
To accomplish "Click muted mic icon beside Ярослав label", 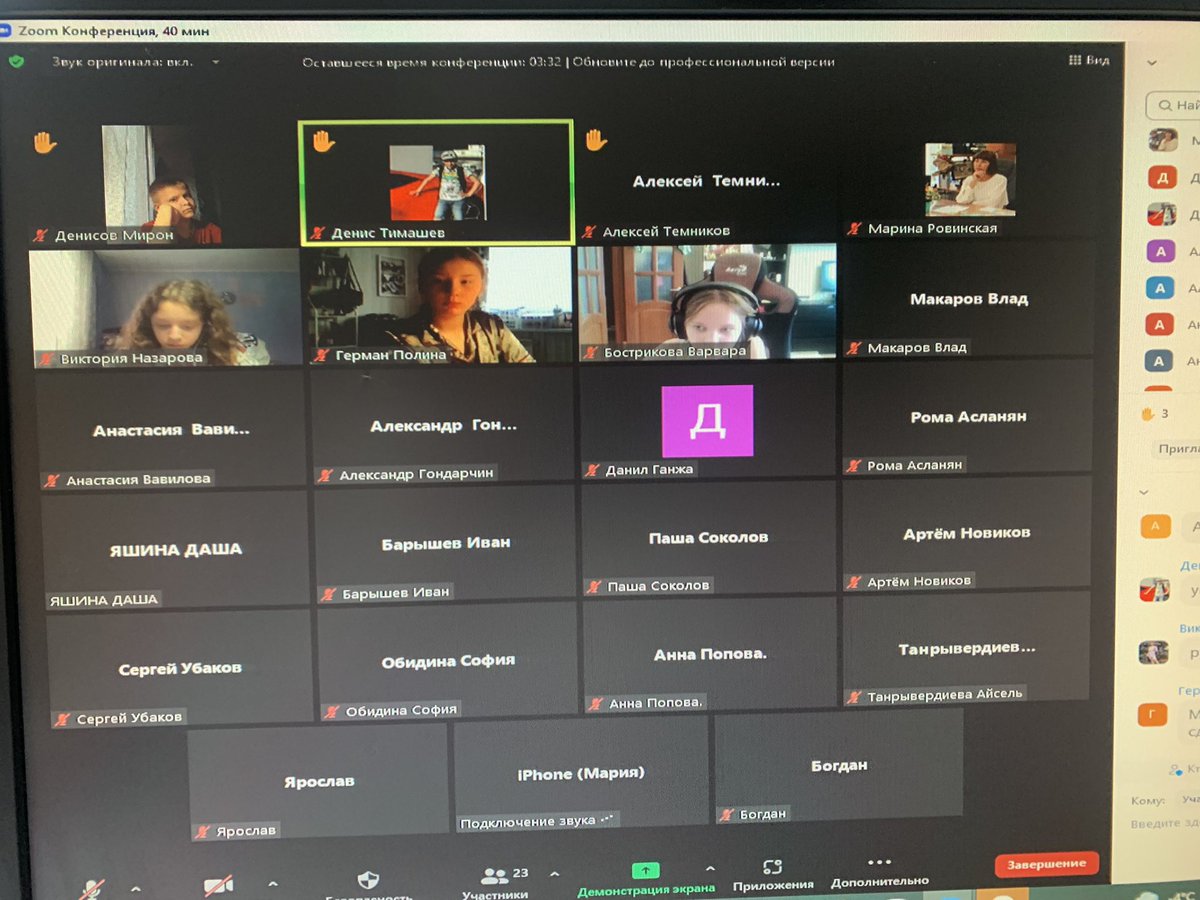I will 203,831.
